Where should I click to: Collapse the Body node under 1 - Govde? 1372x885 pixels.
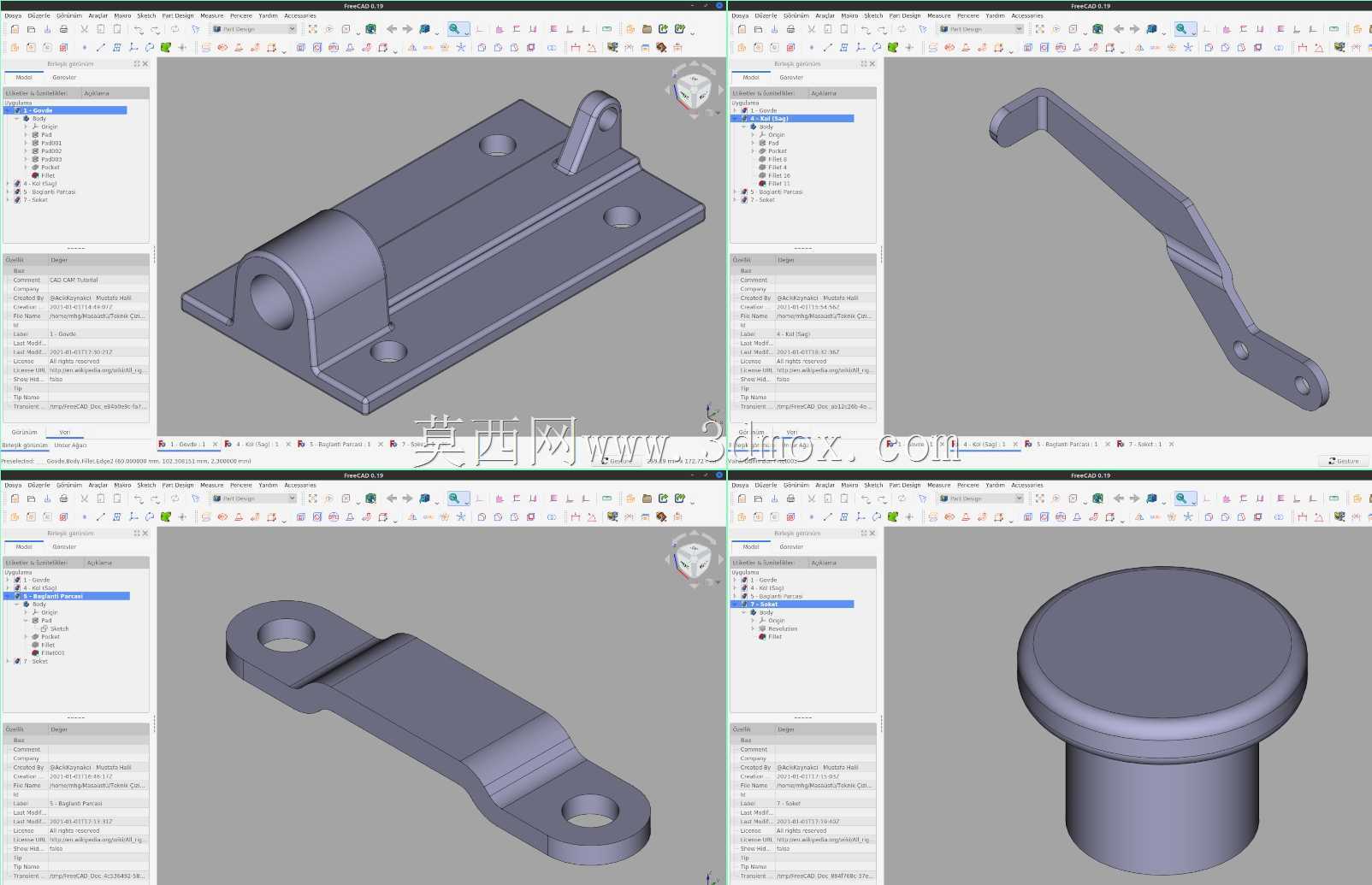(16, 118)
